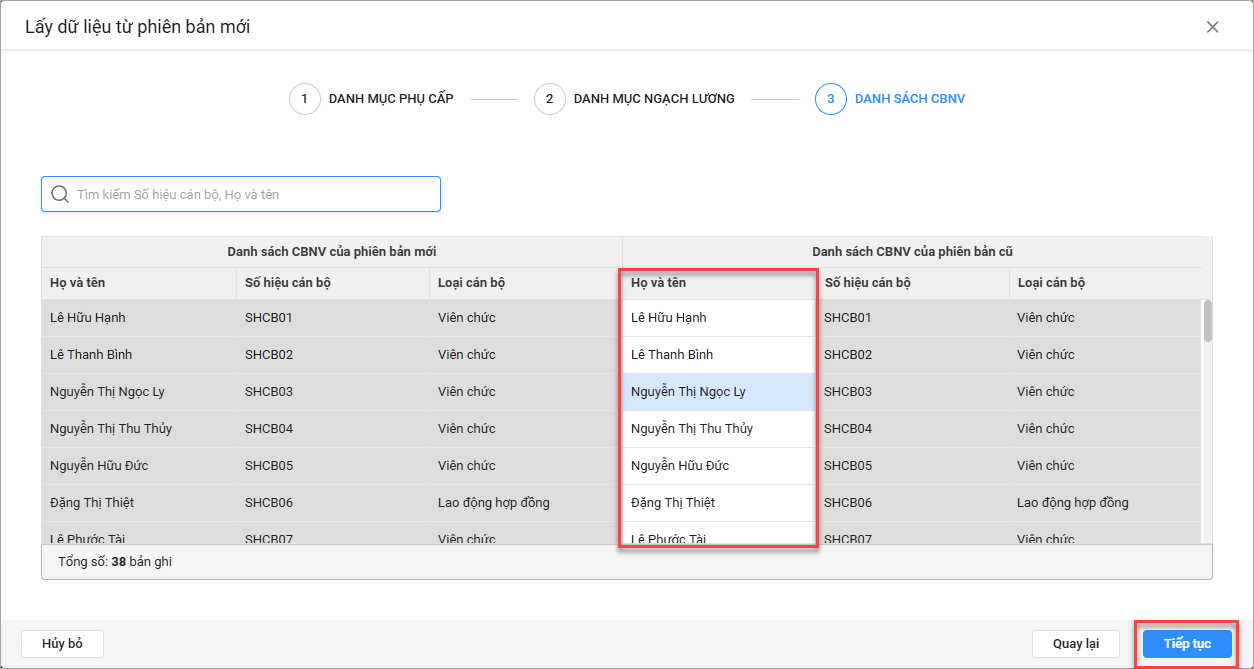The height and width of the screenshot is (669, 1254).
Task: Click the search magnifier icon
Action: 60,194
